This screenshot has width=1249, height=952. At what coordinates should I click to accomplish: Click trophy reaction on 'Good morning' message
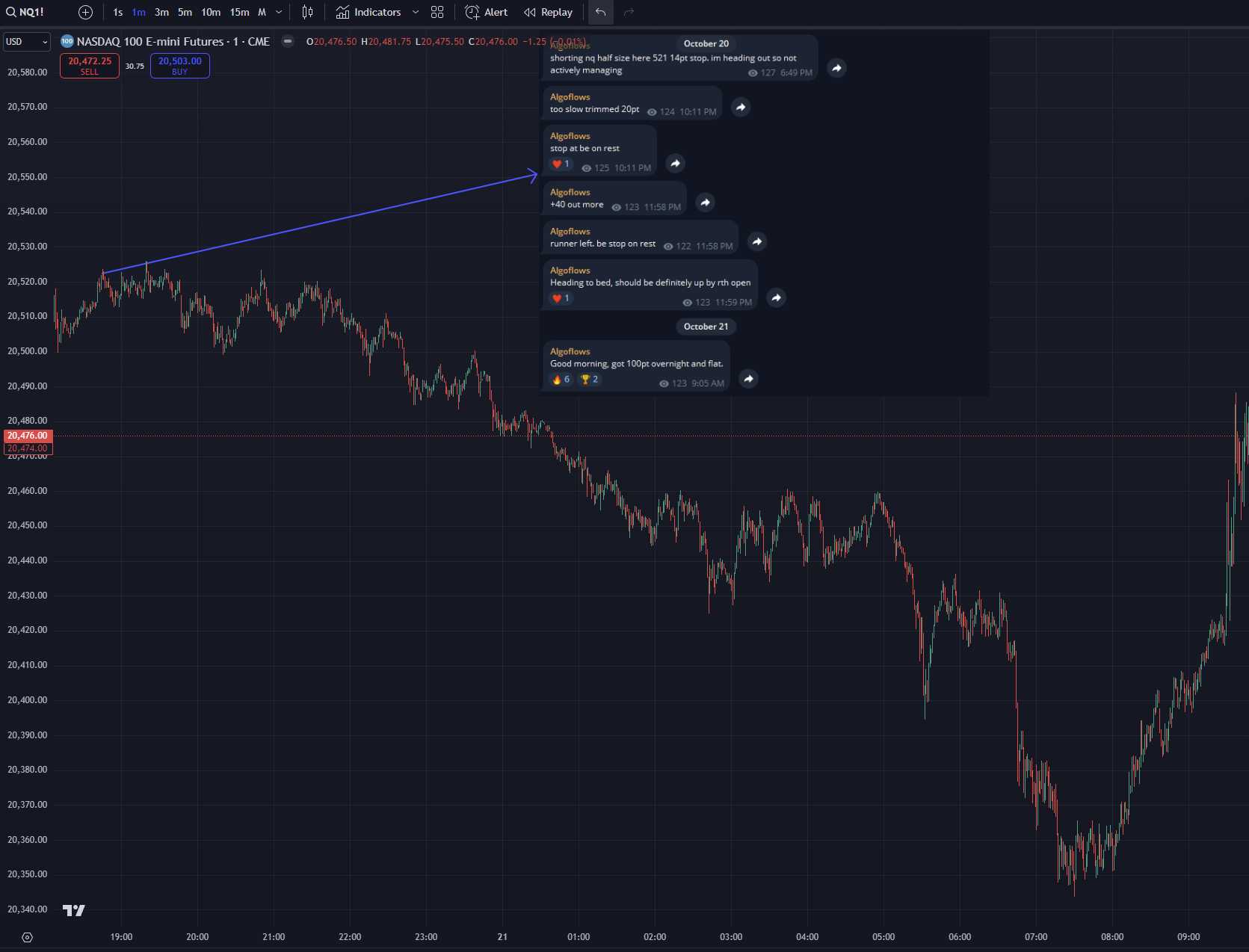tap(590, 380)
